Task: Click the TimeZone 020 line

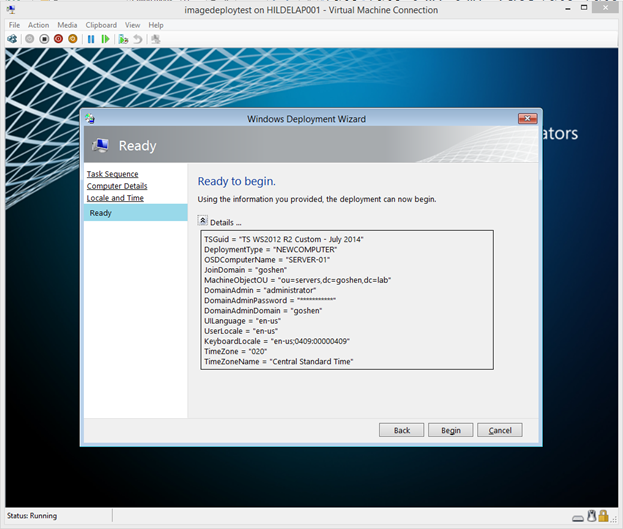Action: pos(236,351)
